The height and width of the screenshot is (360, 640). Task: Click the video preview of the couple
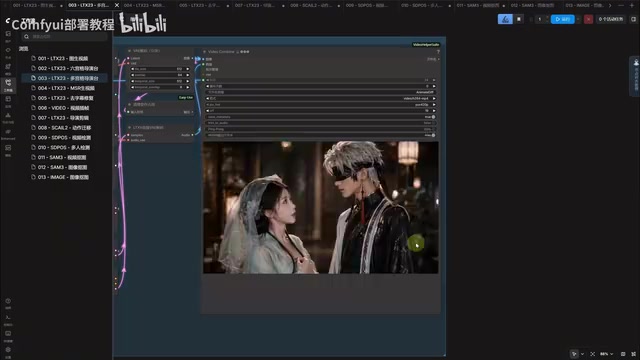coord(321,207)
